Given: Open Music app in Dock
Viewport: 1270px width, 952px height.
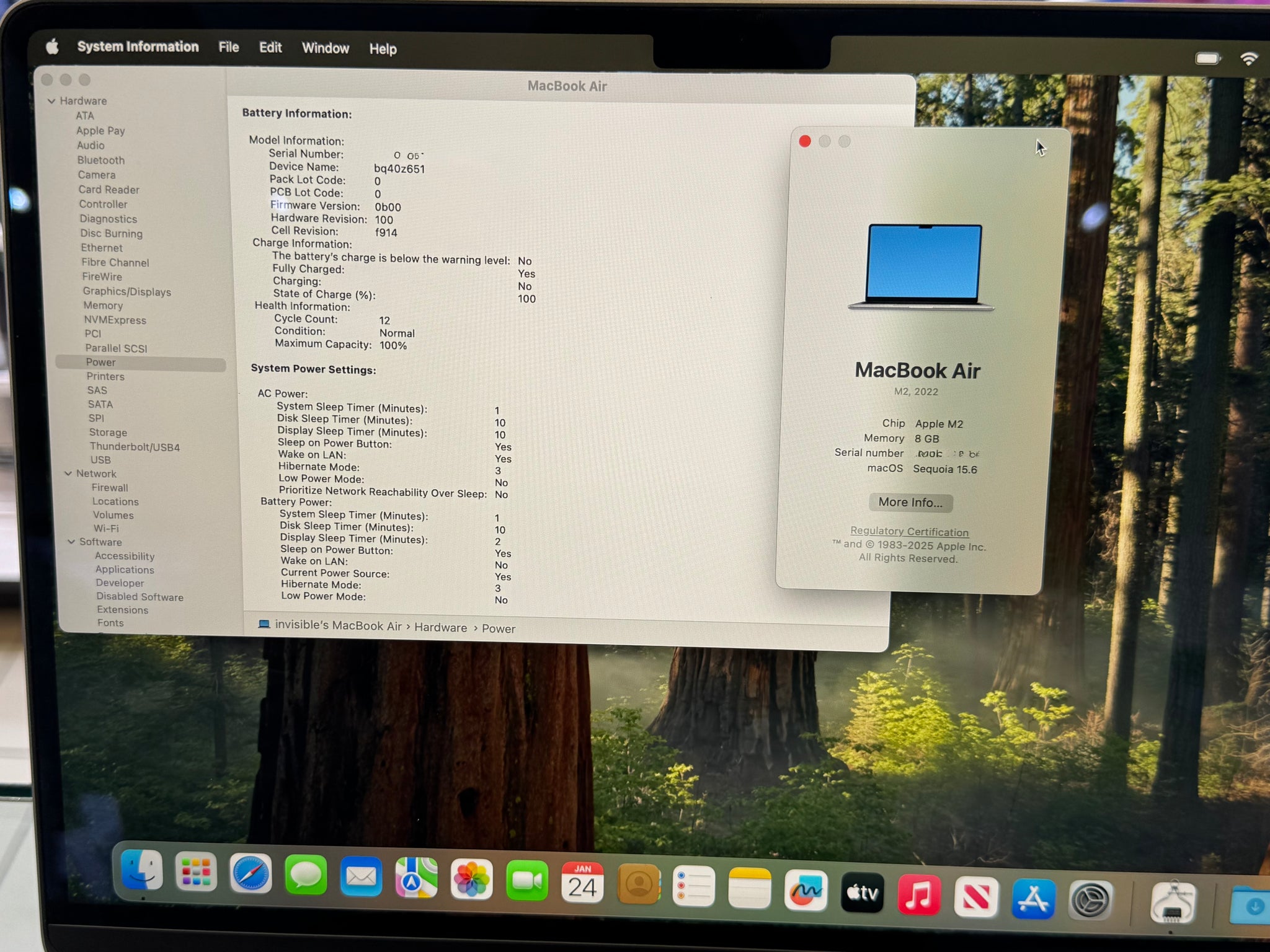Looking at the screenshot, I should pos(918,895).
